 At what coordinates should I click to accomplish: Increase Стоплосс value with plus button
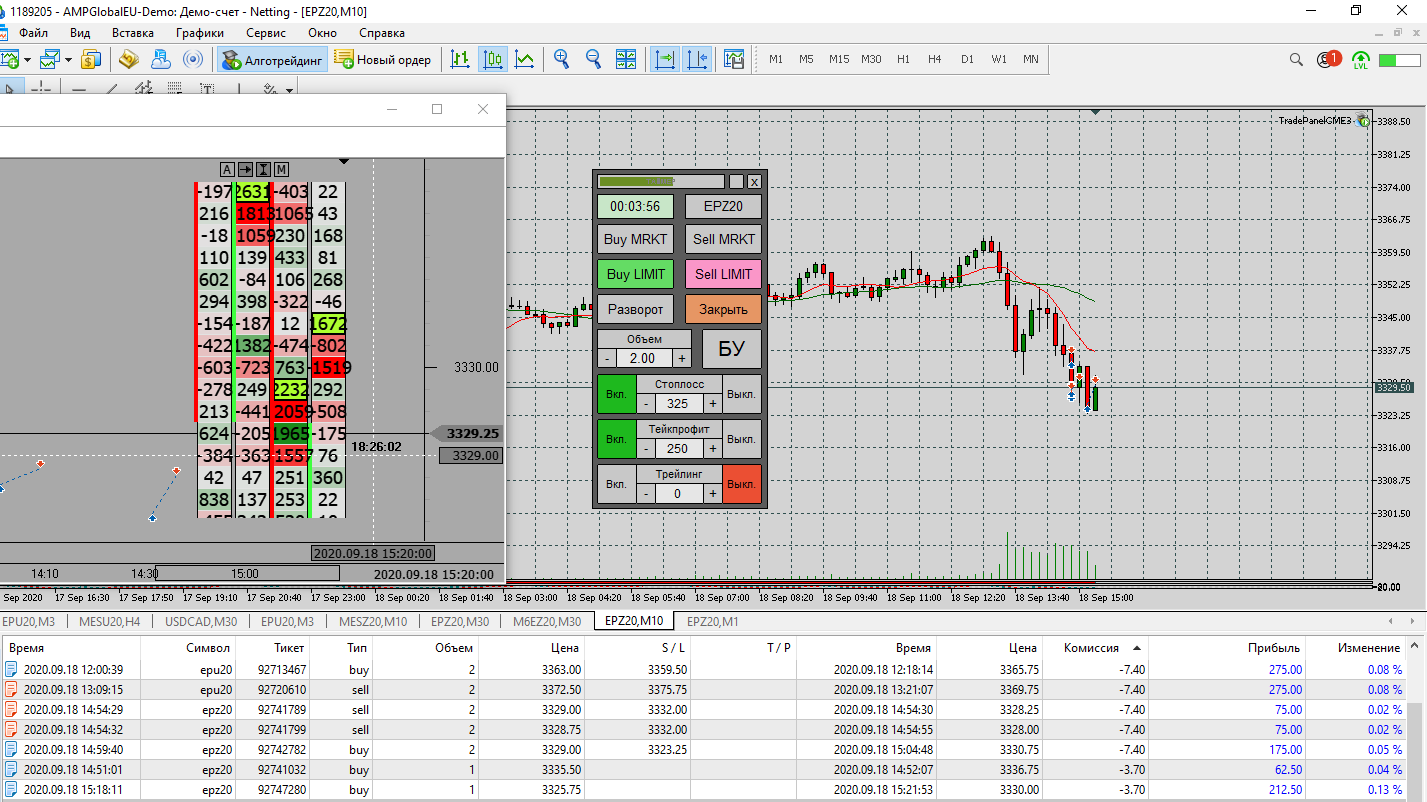713,403
